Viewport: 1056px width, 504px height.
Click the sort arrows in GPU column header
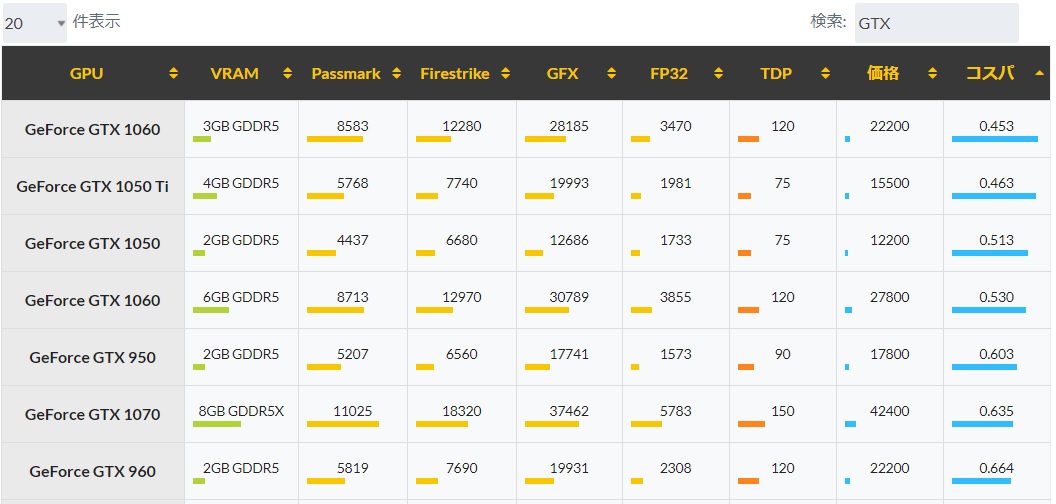point(174,74)
